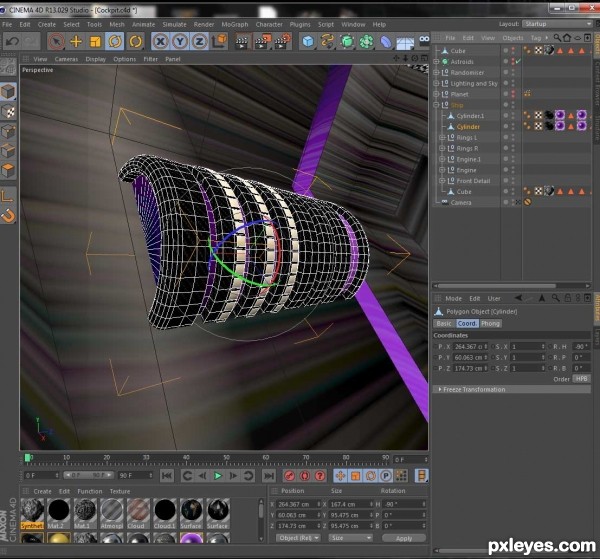This screenshot has width=600, height=559.
Task: Switch to Texture mode checkered cube
Action: [x=8, y=112]
